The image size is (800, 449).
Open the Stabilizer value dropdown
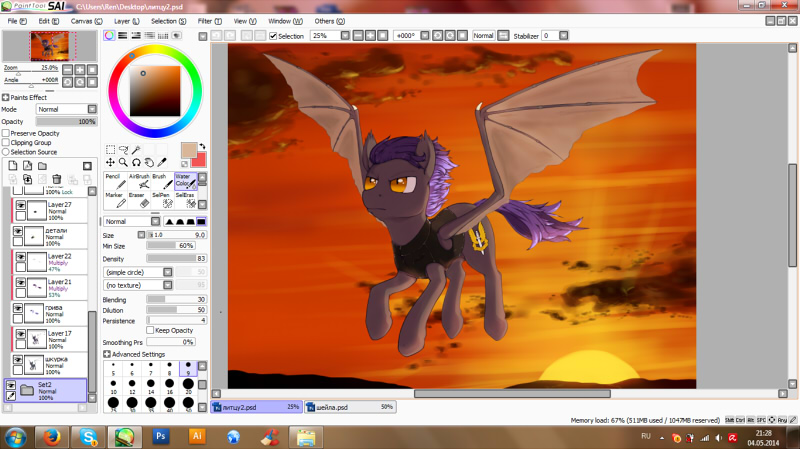tap(563, 36)
